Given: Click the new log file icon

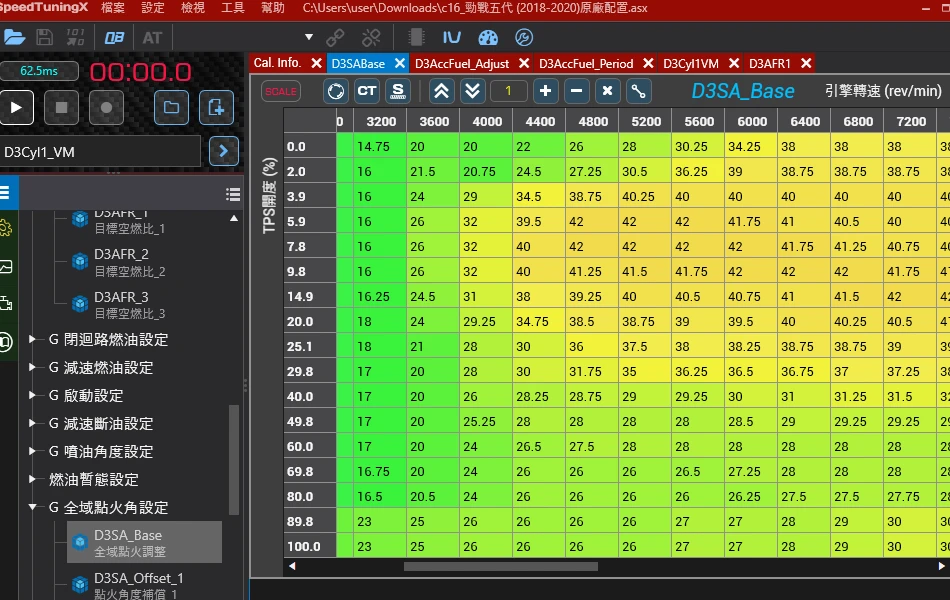Looking at the screenshot, I should coord(216,107).
